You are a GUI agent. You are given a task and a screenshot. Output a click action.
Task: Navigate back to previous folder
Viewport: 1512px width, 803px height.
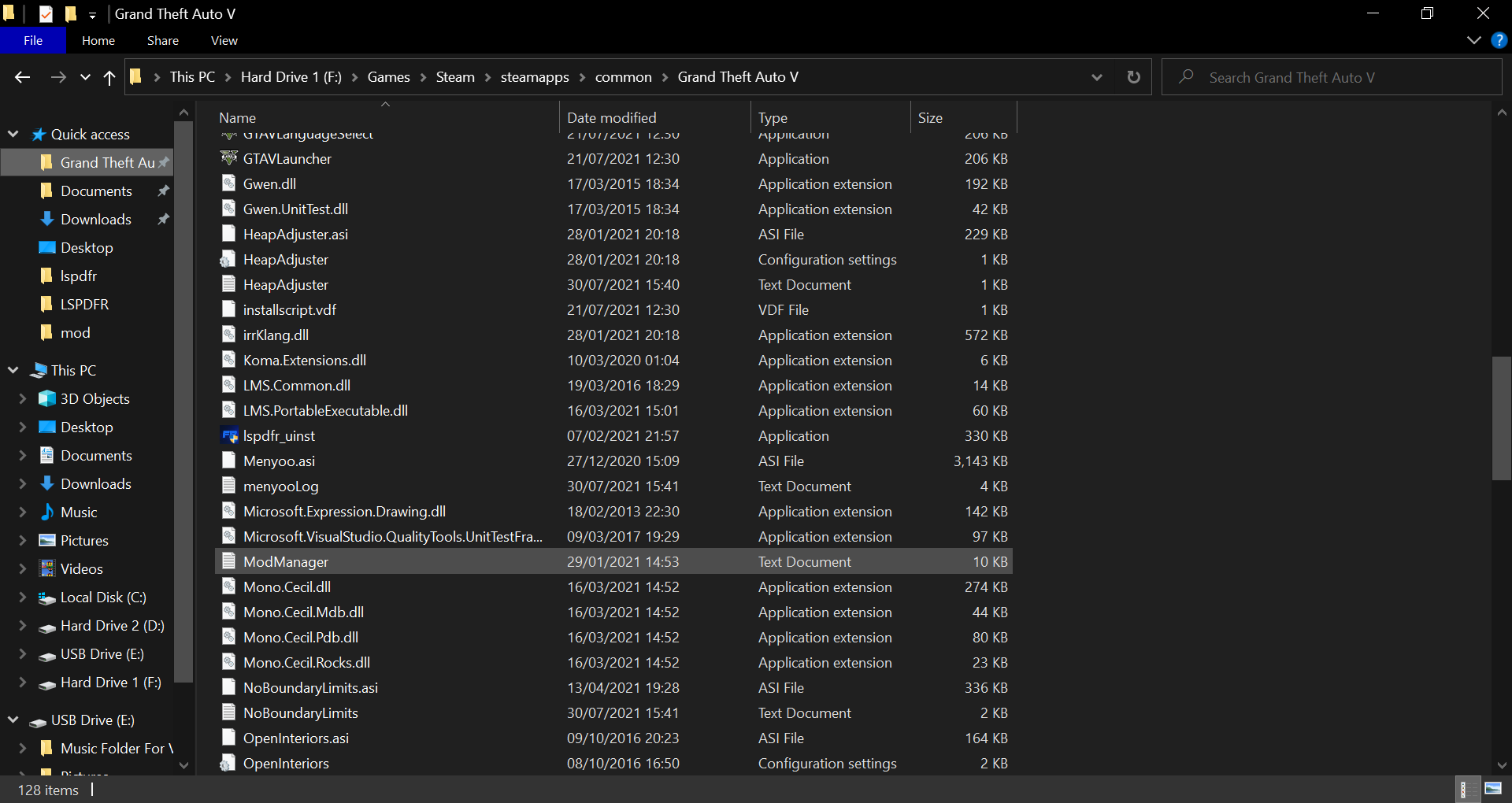coord(22,77)
